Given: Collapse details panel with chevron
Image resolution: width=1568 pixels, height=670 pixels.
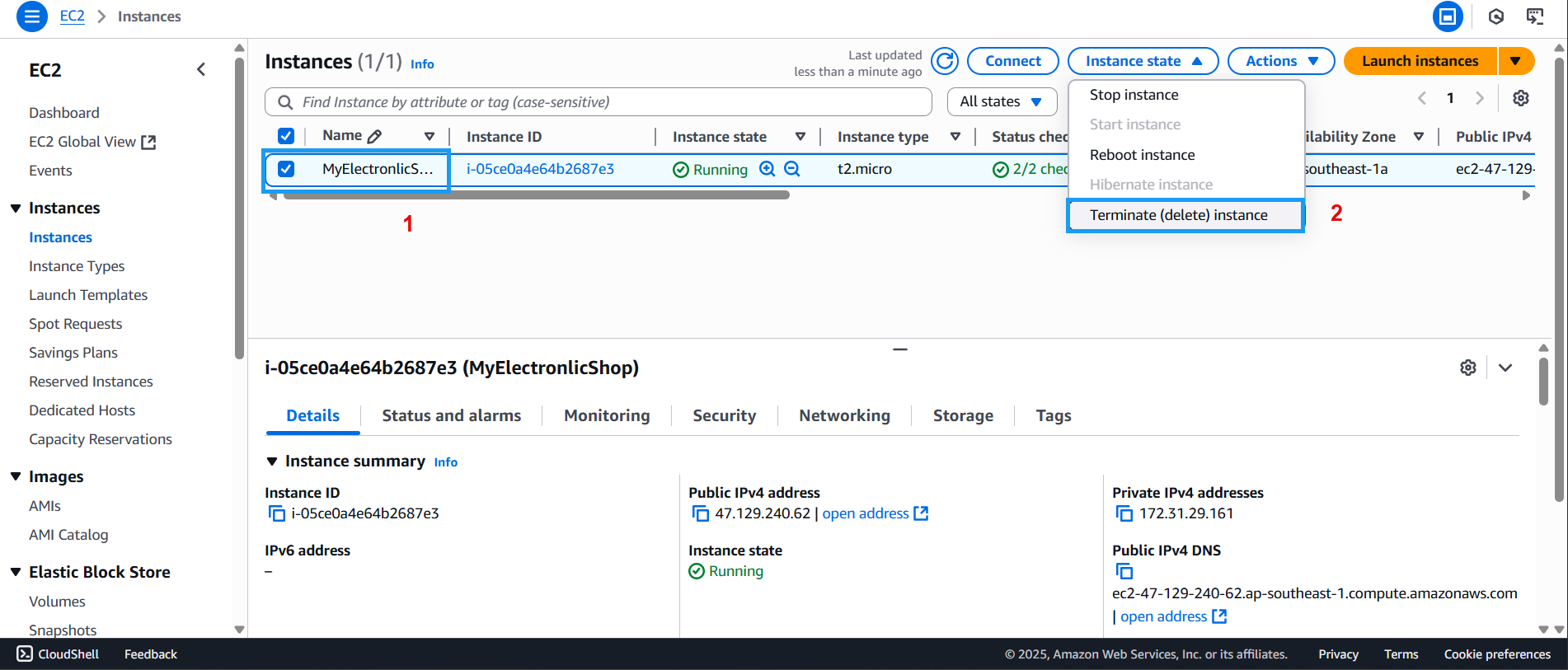Looking at the screenshot, I should pyautogui.click(x=1505, y=368).
